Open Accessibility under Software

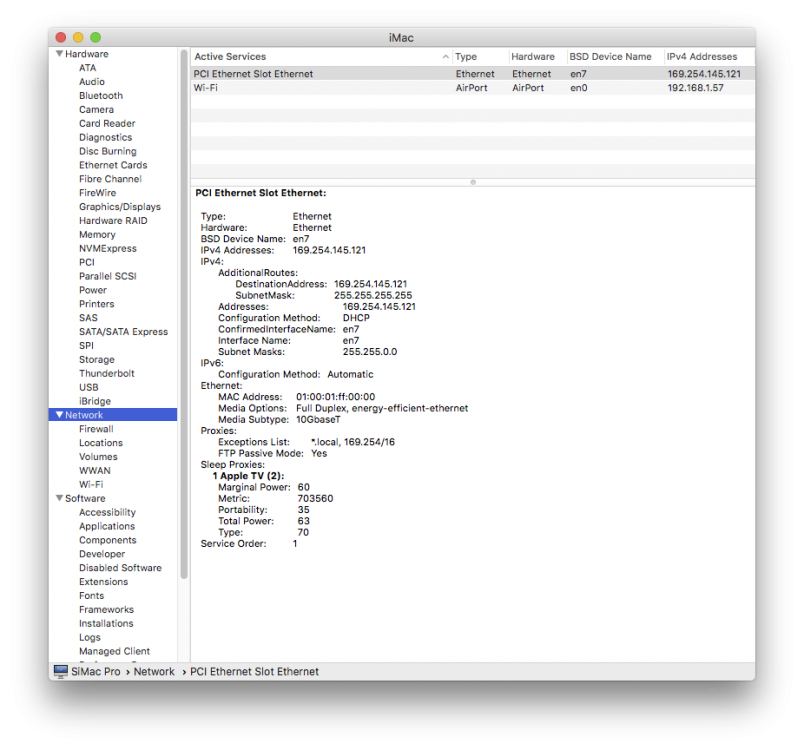pyautogui.click(x=108, y=512)
